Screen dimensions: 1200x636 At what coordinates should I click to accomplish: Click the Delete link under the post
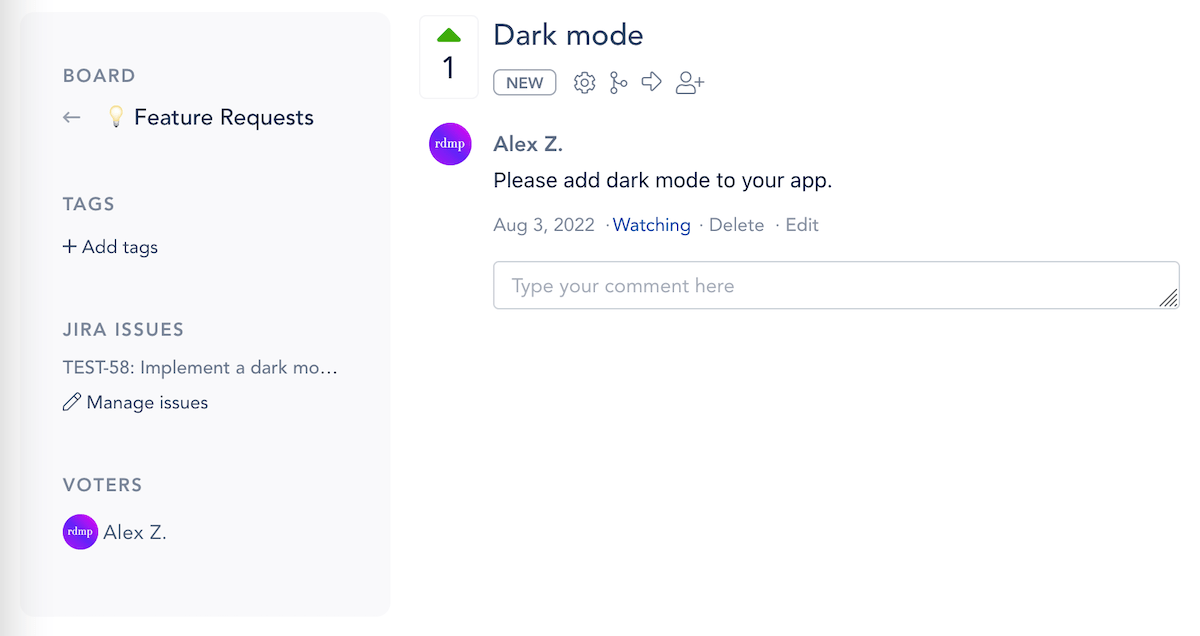(737, 225)
